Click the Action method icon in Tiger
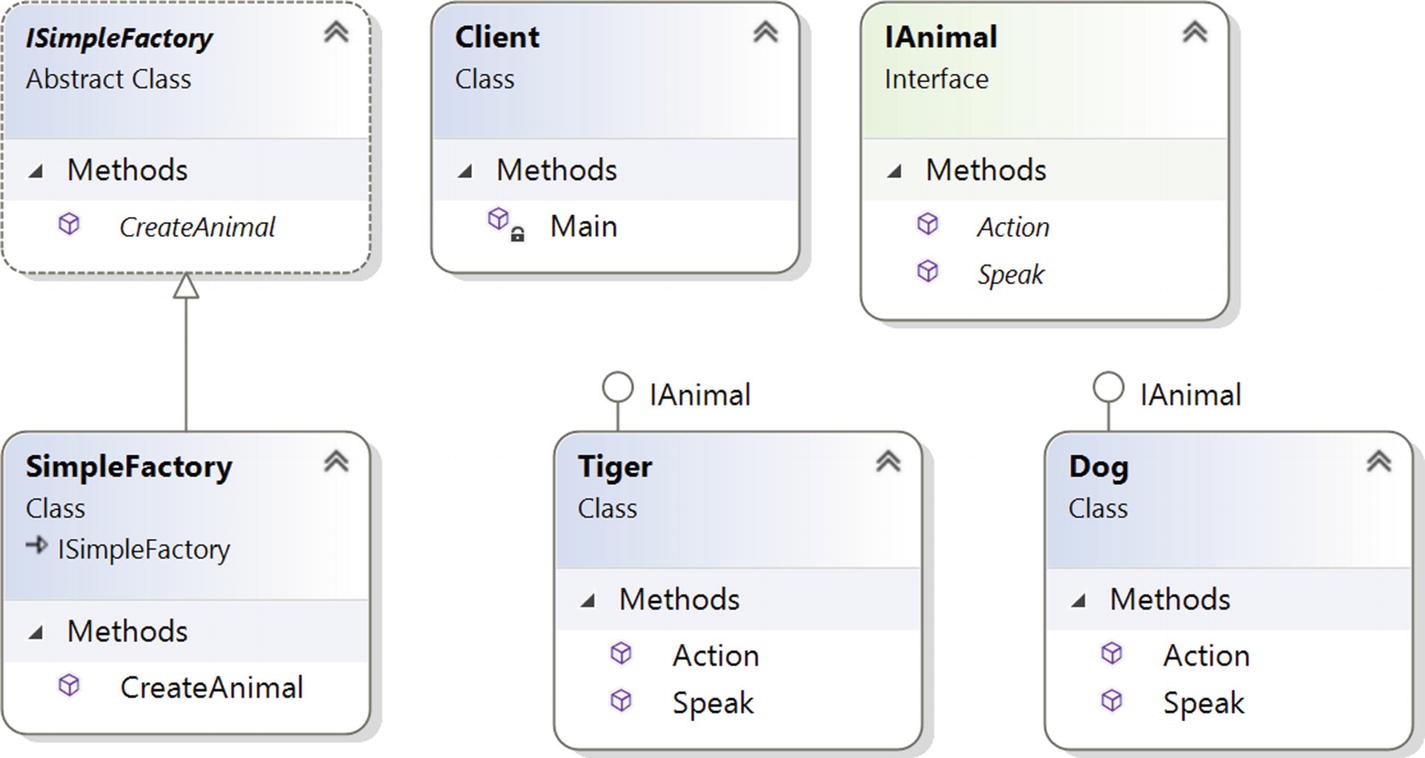The width and height of the screenshot is (1425, 758). click(x=621, y=654)
